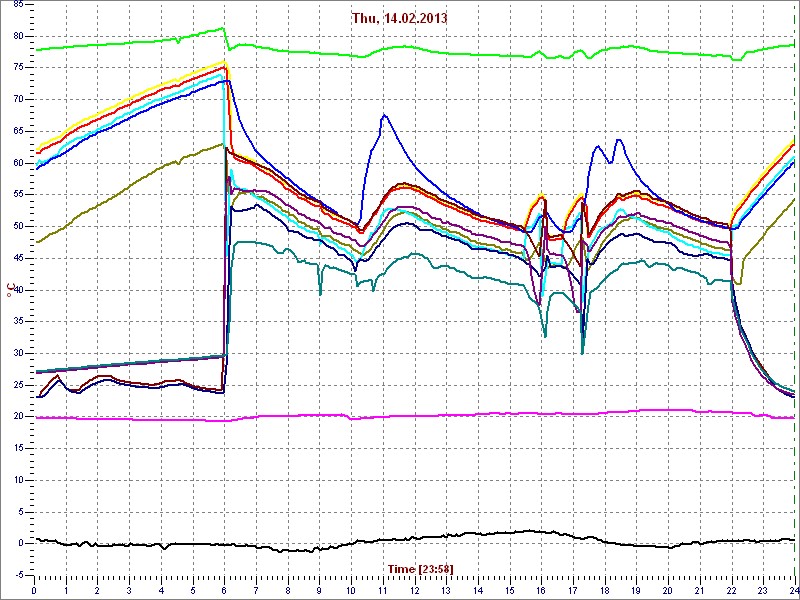Click hour 12 on the time axis
The image size is (800, 600).
pos(414,590)
